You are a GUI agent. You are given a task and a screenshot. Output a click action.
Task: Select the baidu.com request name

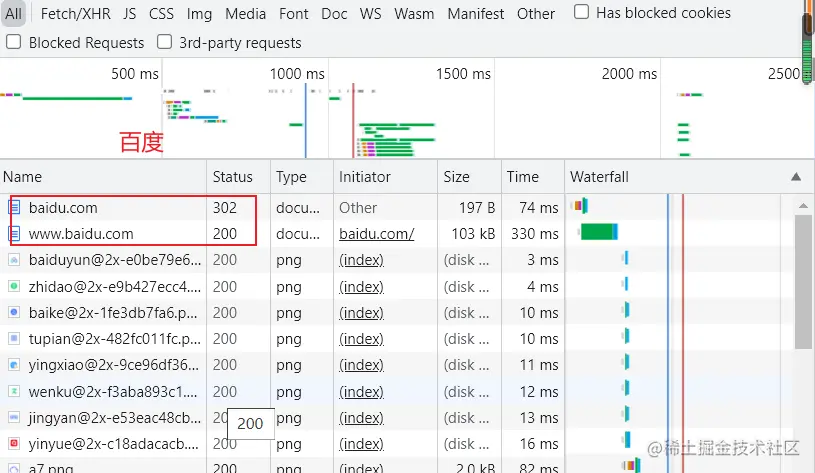63,207
